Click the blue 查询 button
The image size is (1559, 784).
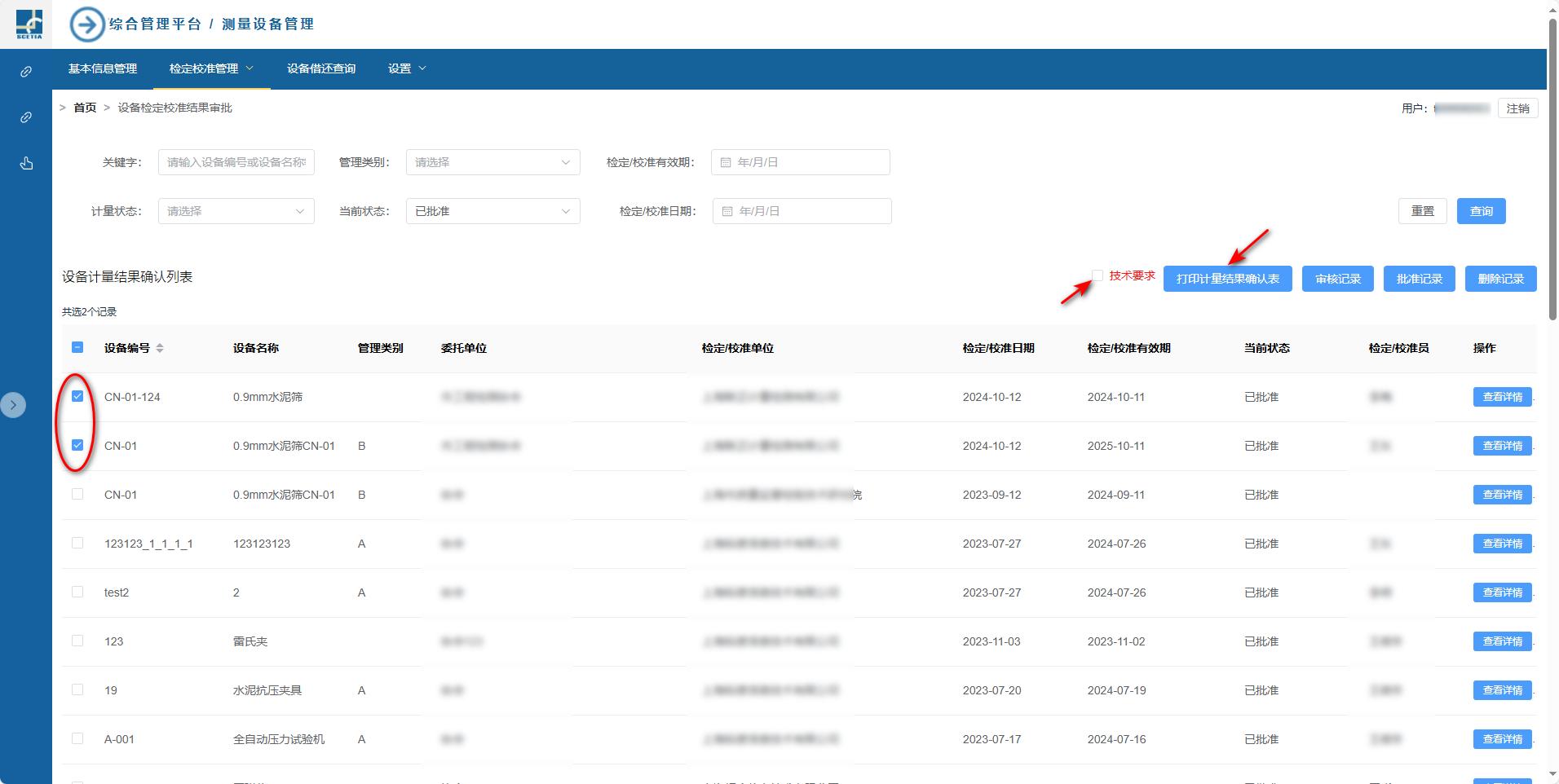(x=1481, y=211)
